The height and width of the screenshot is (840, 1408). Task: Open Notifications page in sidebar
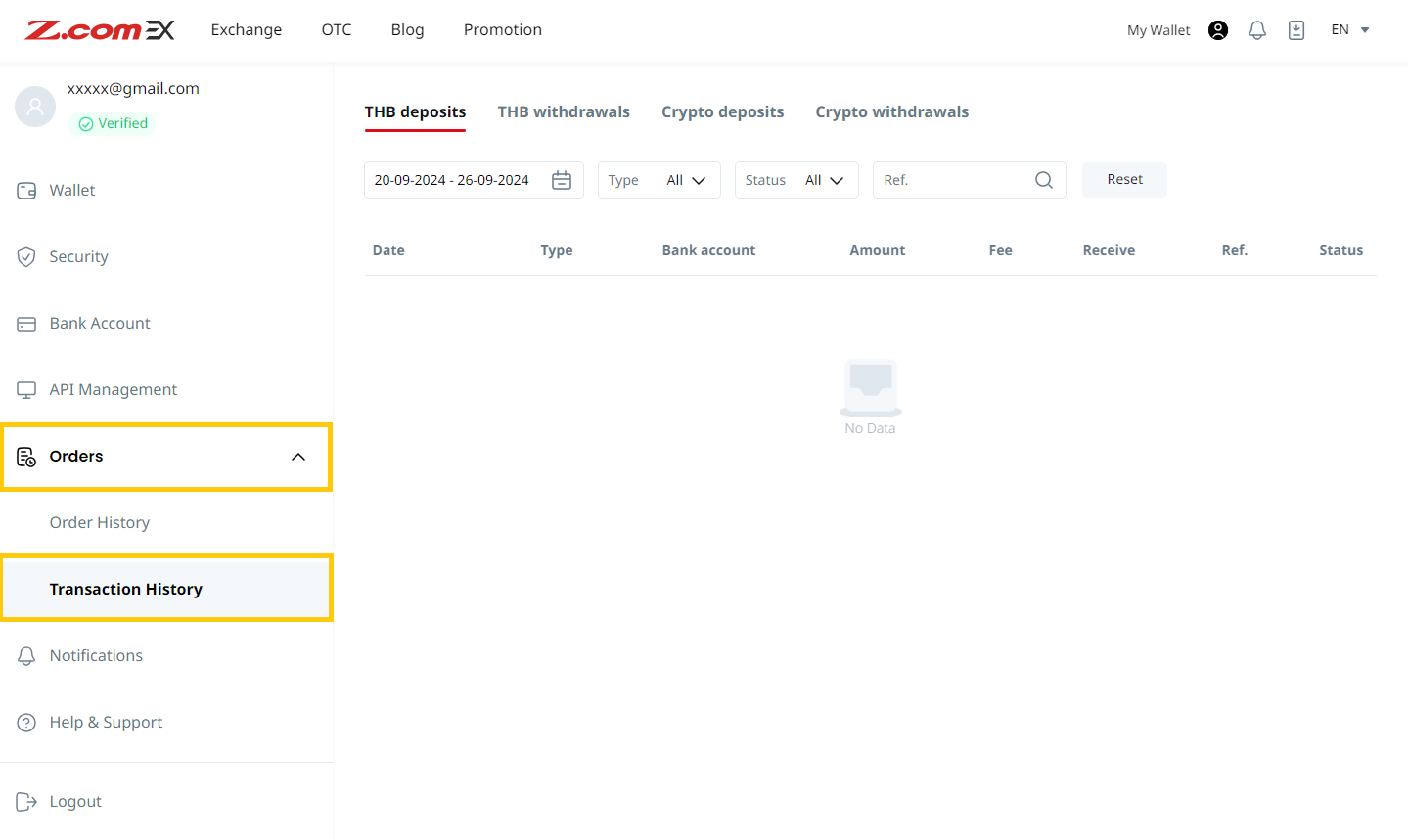click(x=96, y=656)
